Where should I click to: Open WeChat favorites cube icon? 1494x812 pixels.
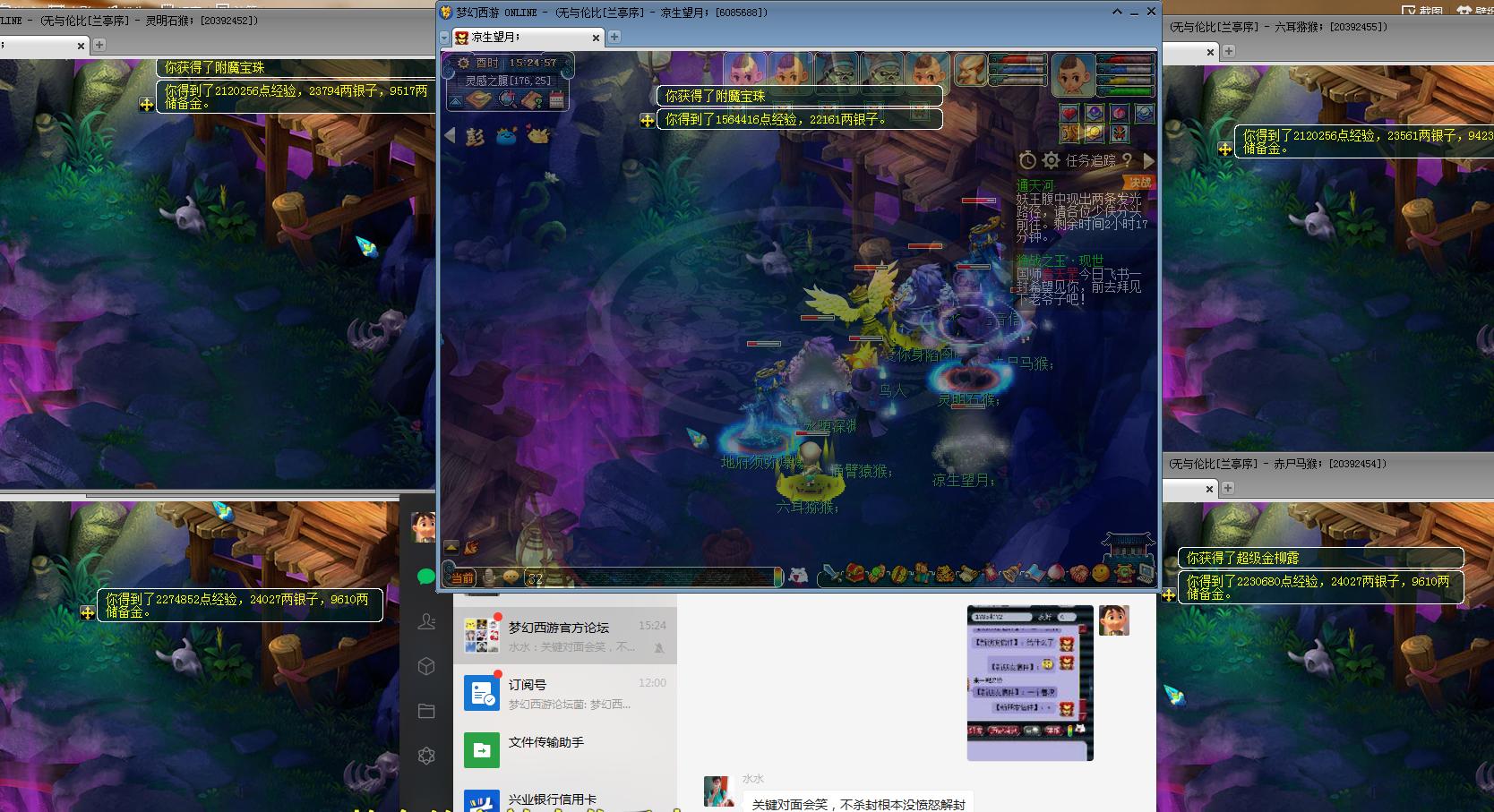click(x=426, y=666)
